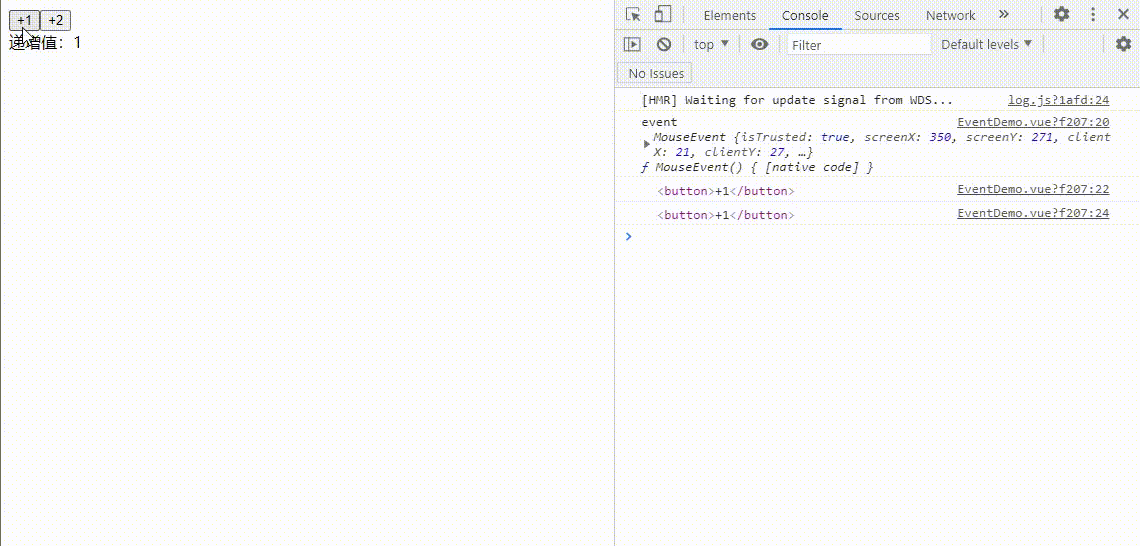Open console settings gear icon
1140x546 pixels.
[1124, 44]
